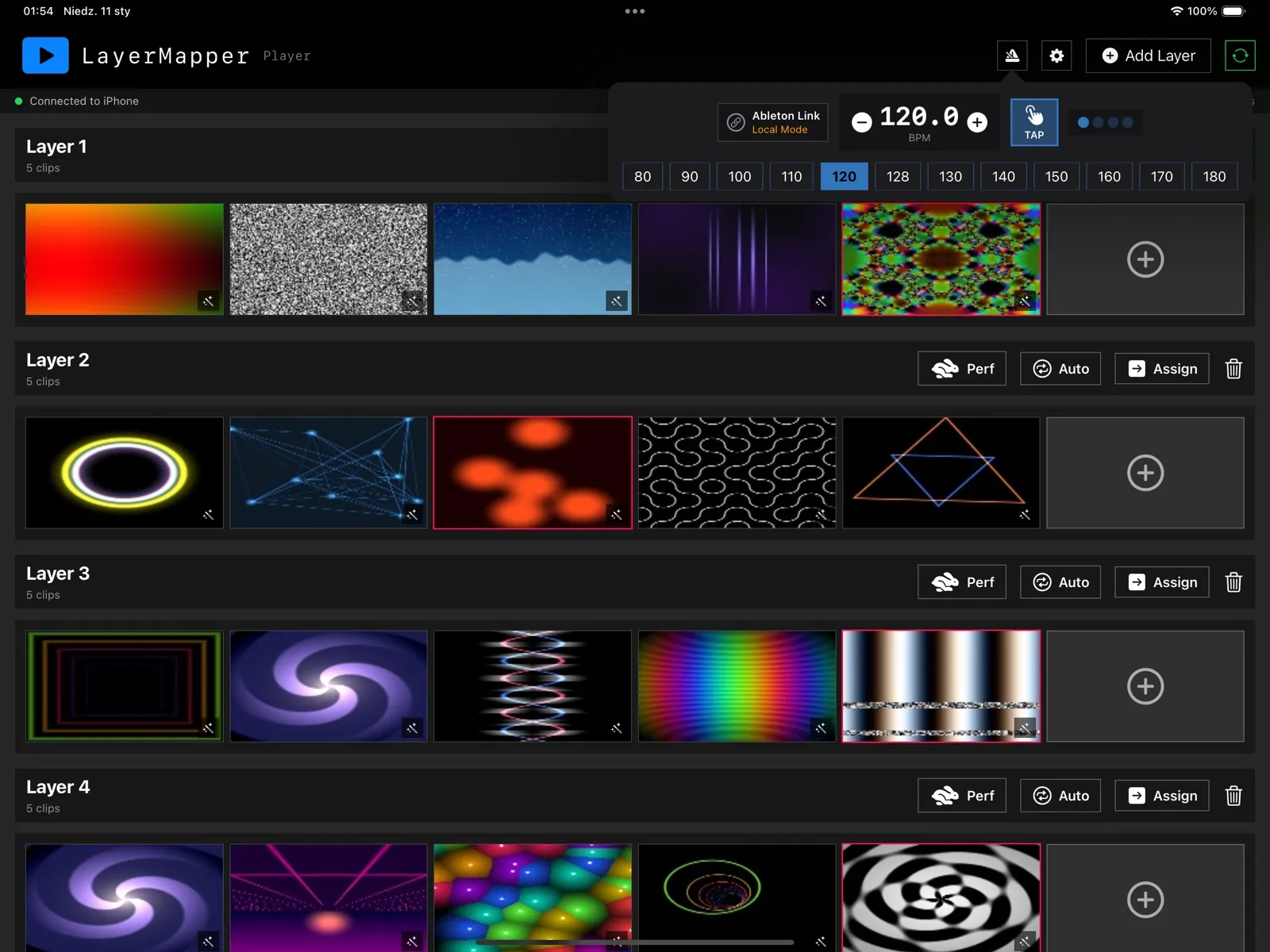This screenshot has width=1270, height=952.
Task: Select 180 BPM preset
Action: (1214, 176)
